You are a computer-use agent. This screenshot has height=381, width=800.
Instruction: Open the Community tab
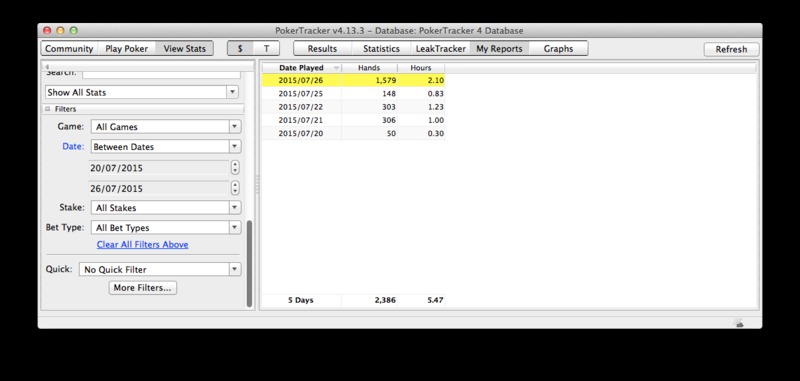click(69, 48)
